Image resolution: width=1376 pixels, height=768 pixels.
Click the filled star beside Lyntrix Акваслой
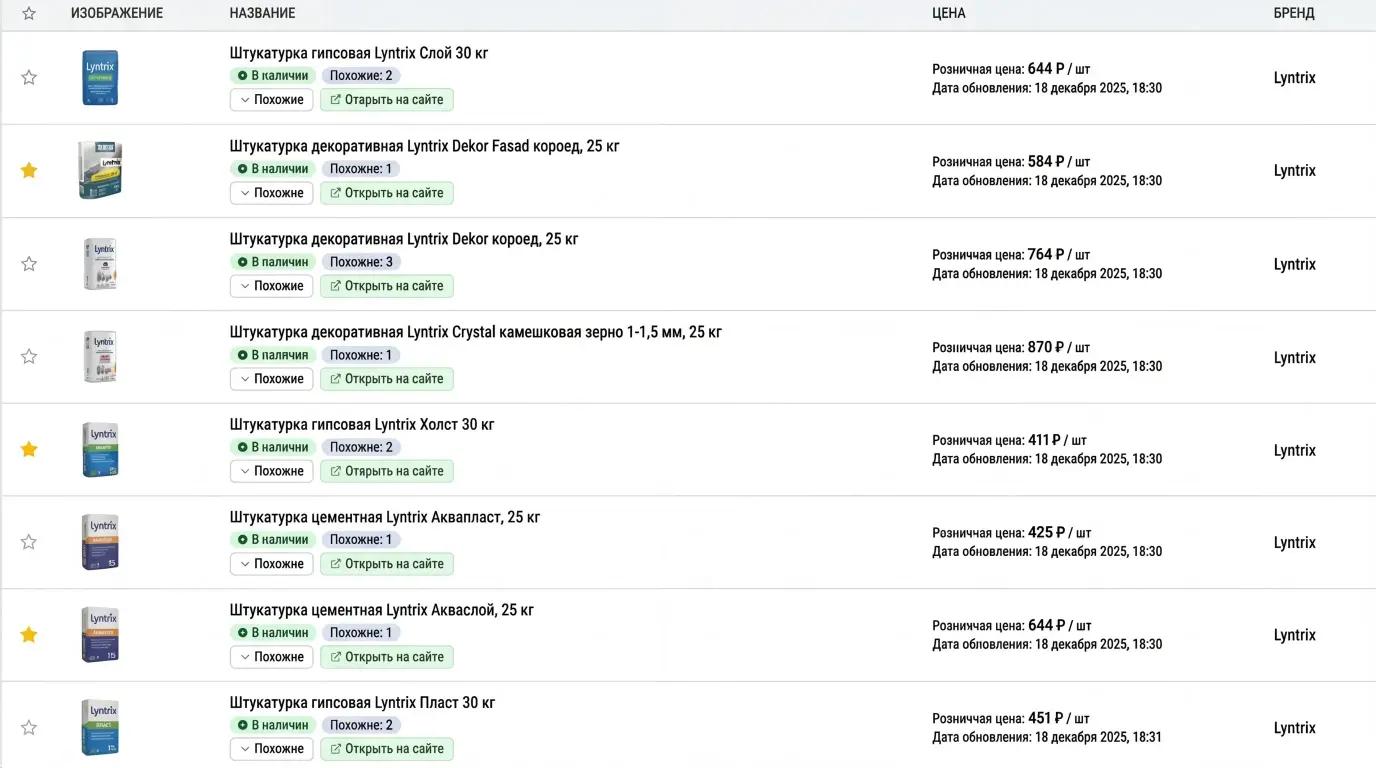[x=29, y=635]
